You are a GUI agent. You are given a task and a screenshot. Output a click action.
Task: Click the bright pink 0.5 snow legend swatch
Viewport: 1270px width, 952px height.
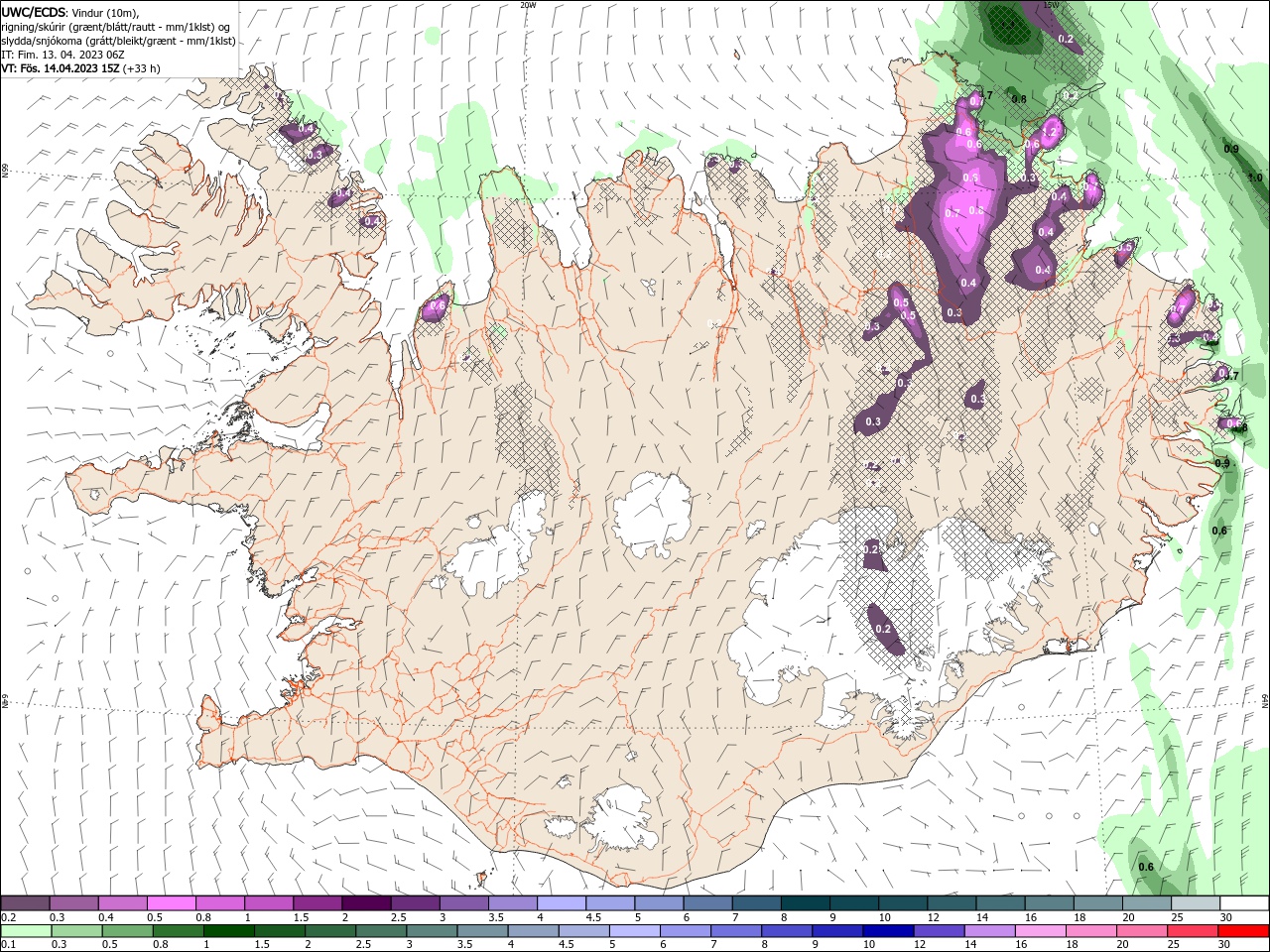click(171, 903)
